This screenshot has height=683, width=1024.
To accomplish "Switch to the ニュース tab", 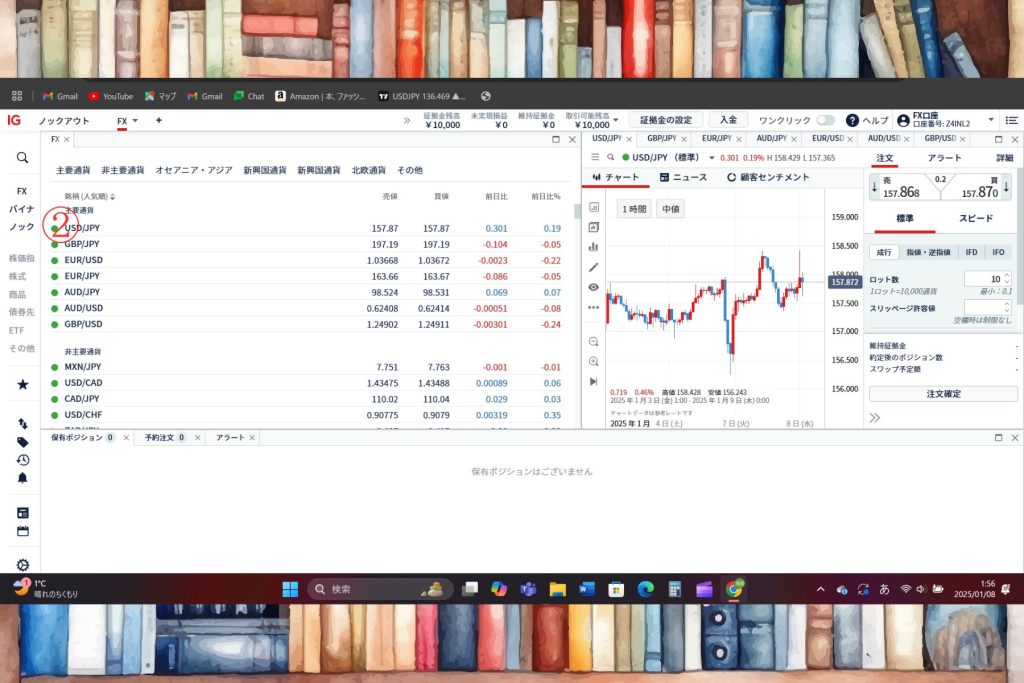I will (683, 177).
